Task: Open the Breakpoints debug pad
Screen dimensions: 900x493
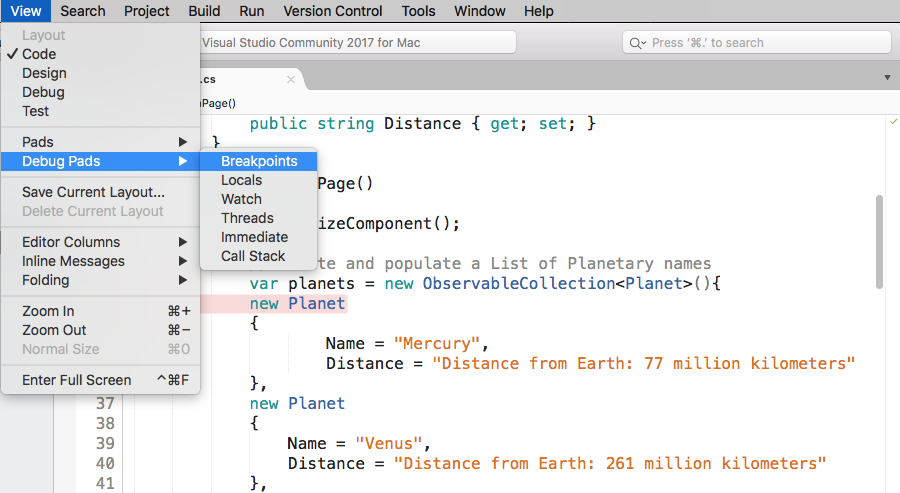Action: pyautogui.click(x=259, y=161)
